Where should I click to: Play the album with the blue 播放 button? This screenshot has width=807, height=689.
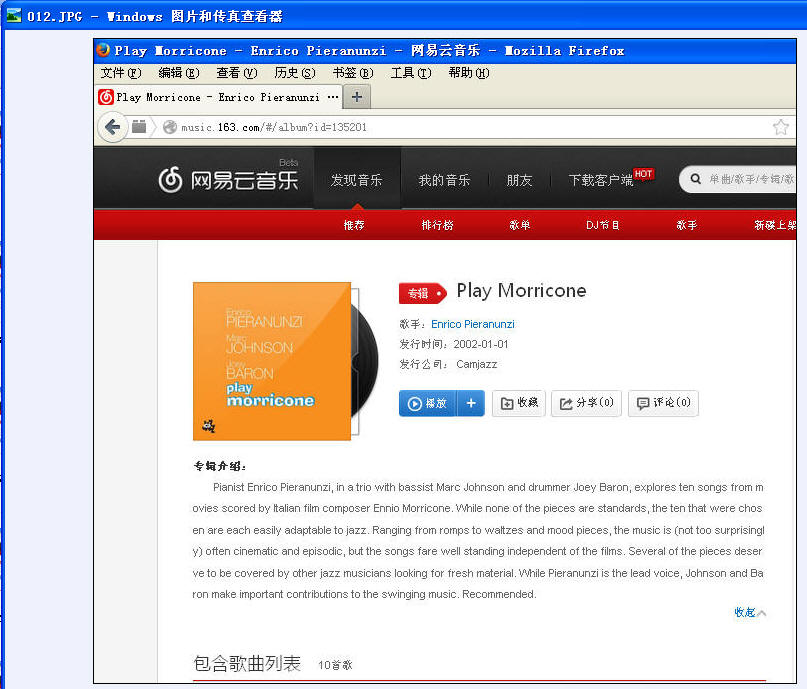coord(428,403)
